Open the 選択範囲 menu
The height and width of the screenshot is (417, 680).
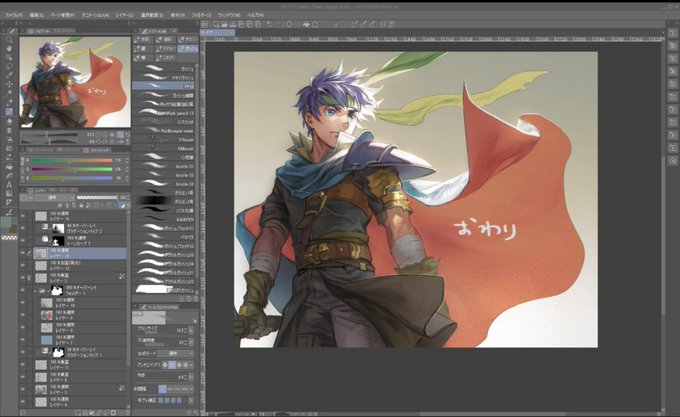152,15
